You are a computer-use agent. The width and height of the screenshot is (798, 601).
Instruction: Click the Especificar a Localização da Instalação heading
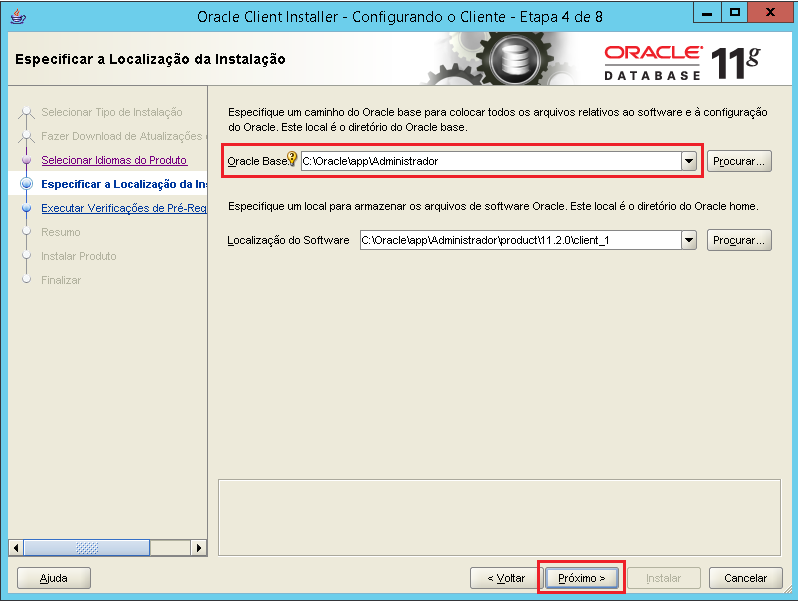(x=150, y=59)
